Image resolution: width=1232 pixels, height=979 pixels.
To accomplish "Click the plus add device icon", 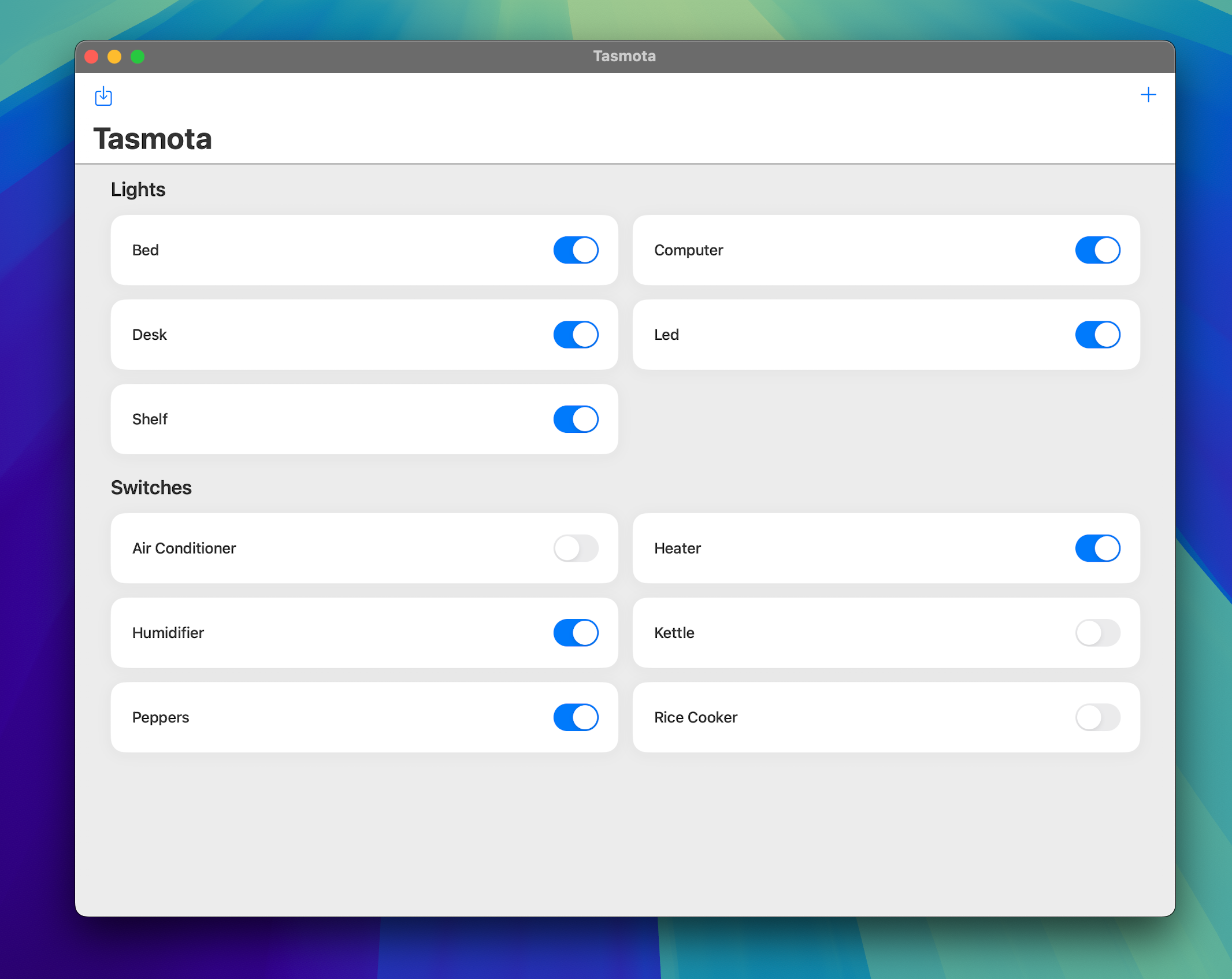I will point(1148,95).
